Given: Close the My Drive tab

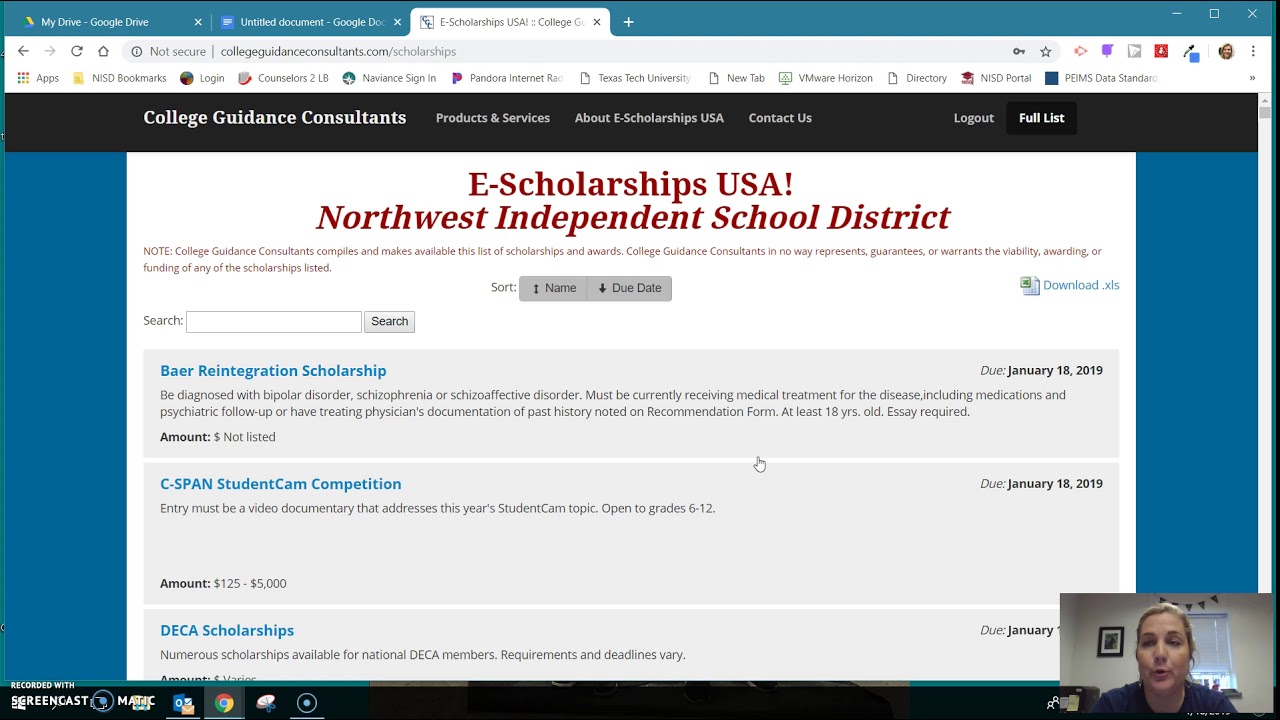Looking at the screenshot, I should (198, 22).
